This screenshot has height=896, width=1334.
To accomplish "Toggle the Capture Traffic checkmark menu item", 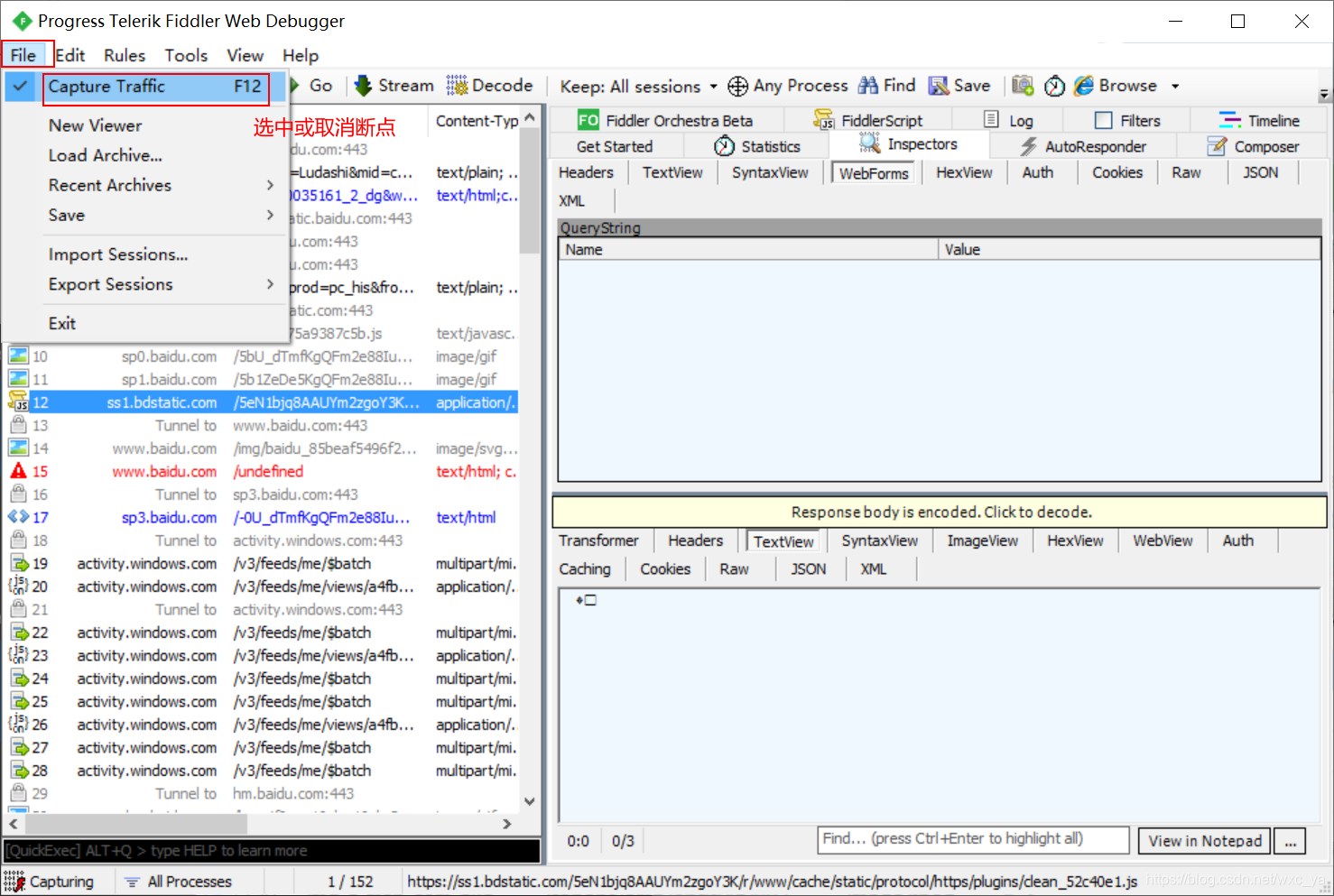I will click(x=145, y=87).
